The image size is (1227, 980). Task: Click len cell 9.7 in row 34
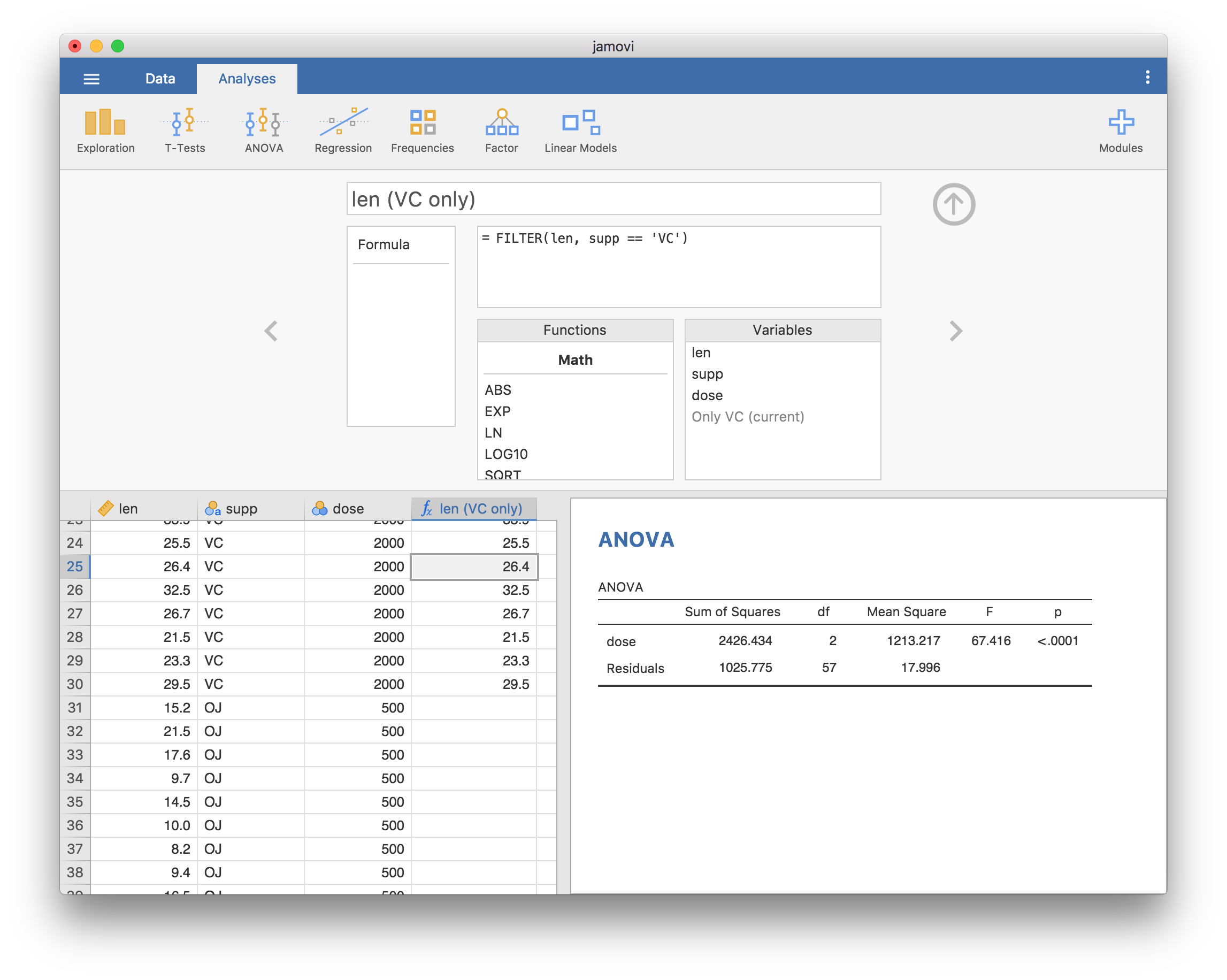click(x=144, y=778)
